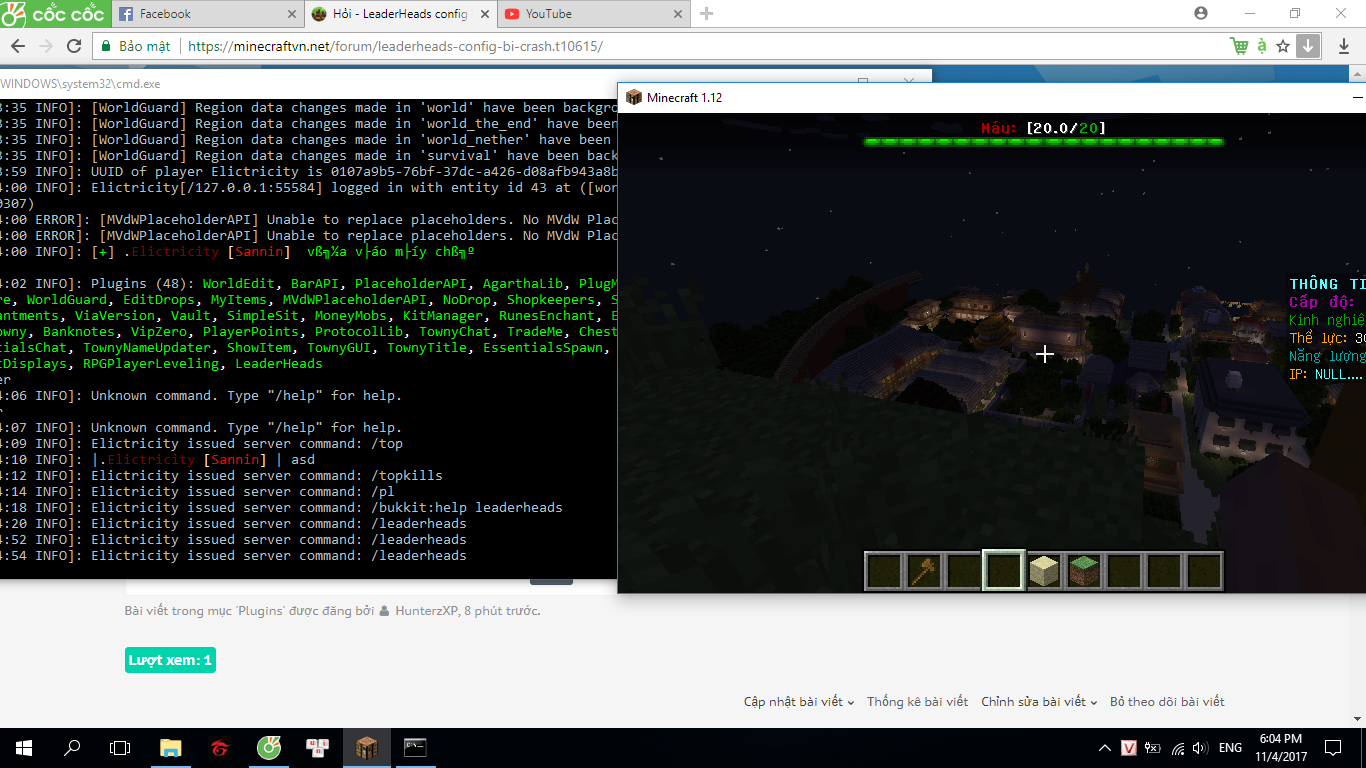Switch to the Facebook tab

[205, 14]
